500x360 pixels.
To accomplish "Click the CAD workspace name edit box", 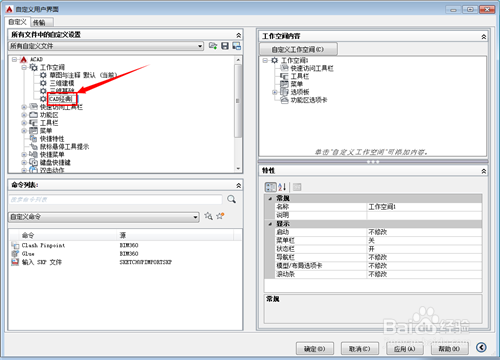I will pos(62,99).
